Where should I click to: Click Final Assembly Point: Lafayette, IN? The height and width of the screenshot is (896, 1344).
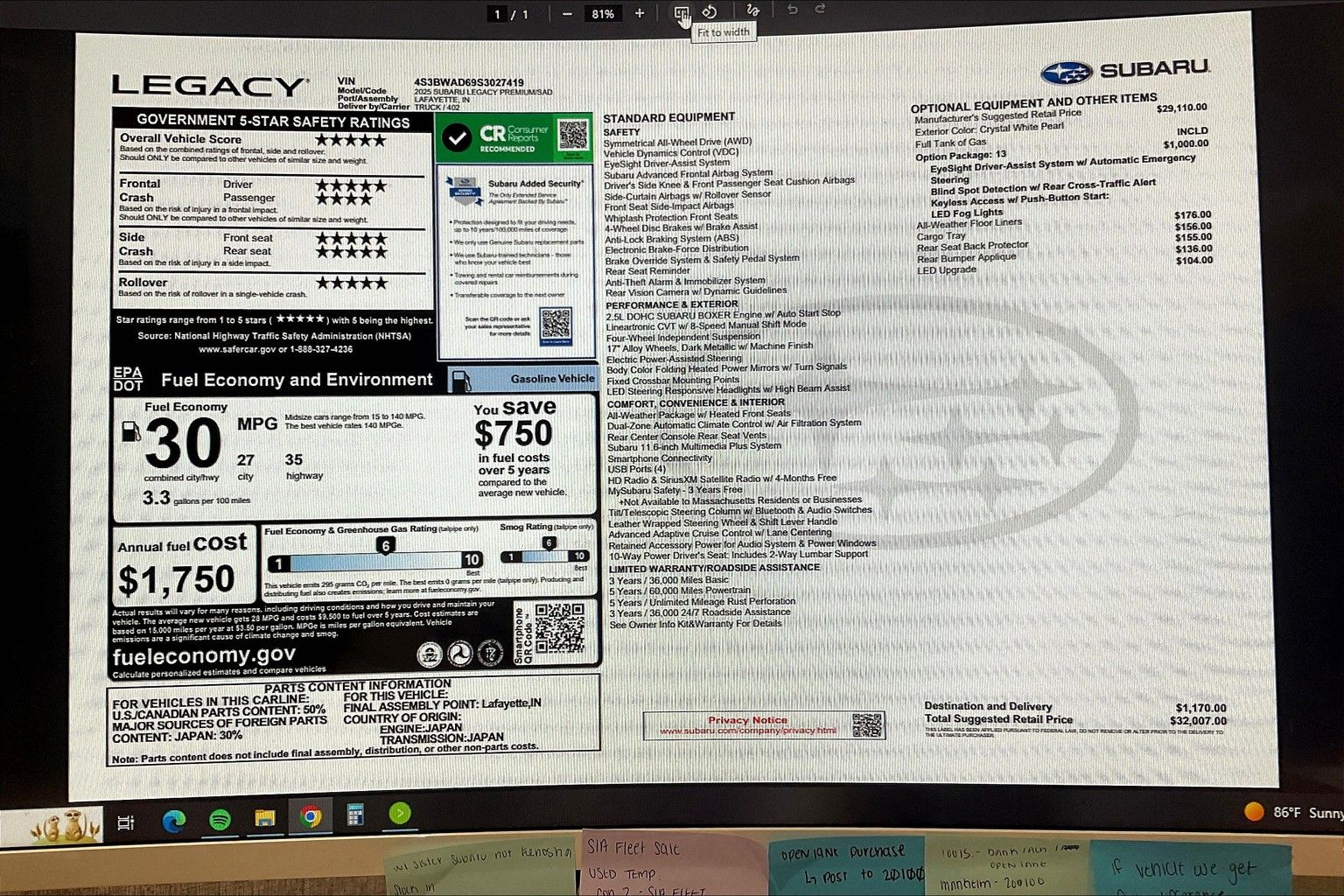pos(442,705)
